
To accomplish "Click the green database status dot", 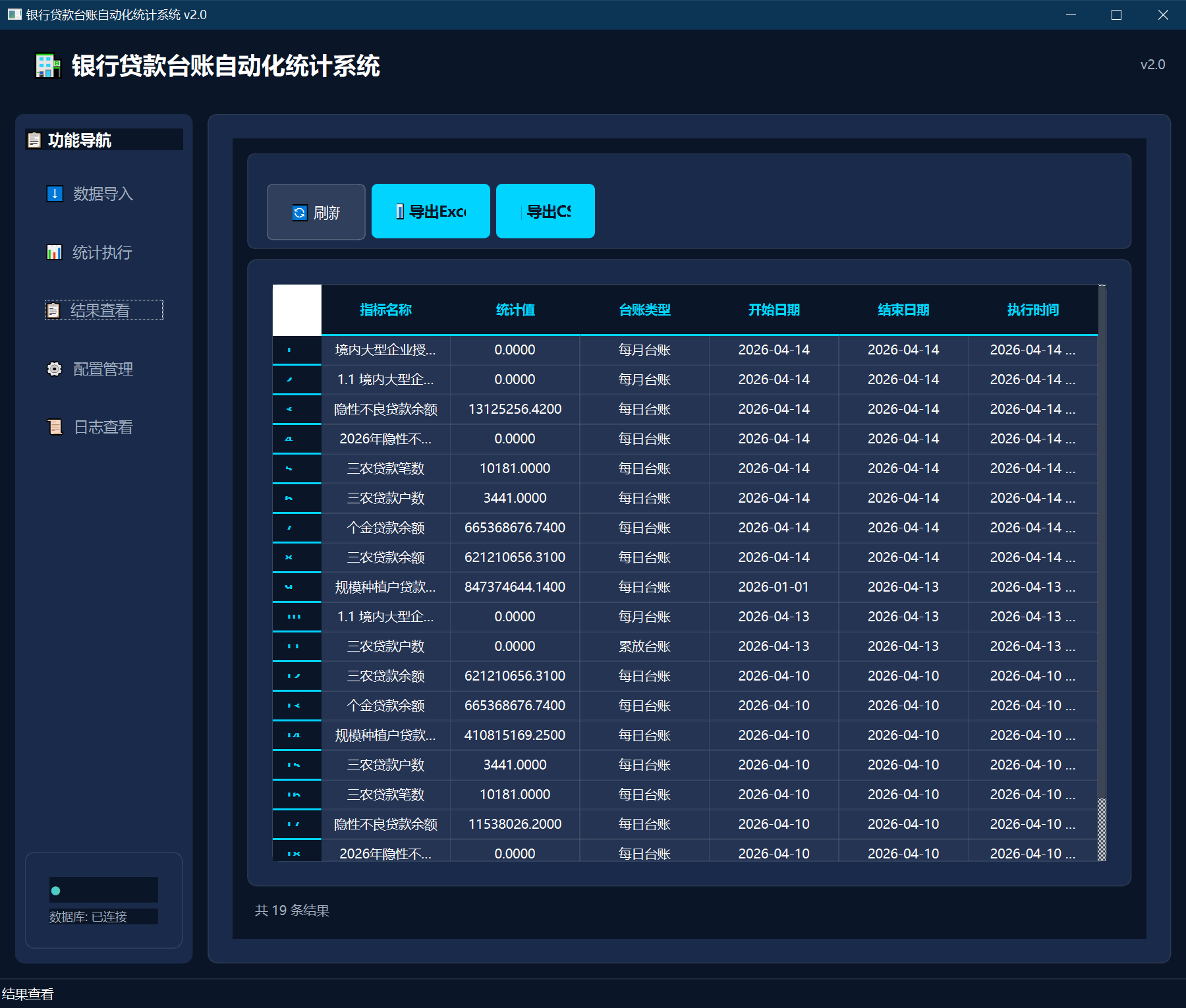I will coord(56,891).
